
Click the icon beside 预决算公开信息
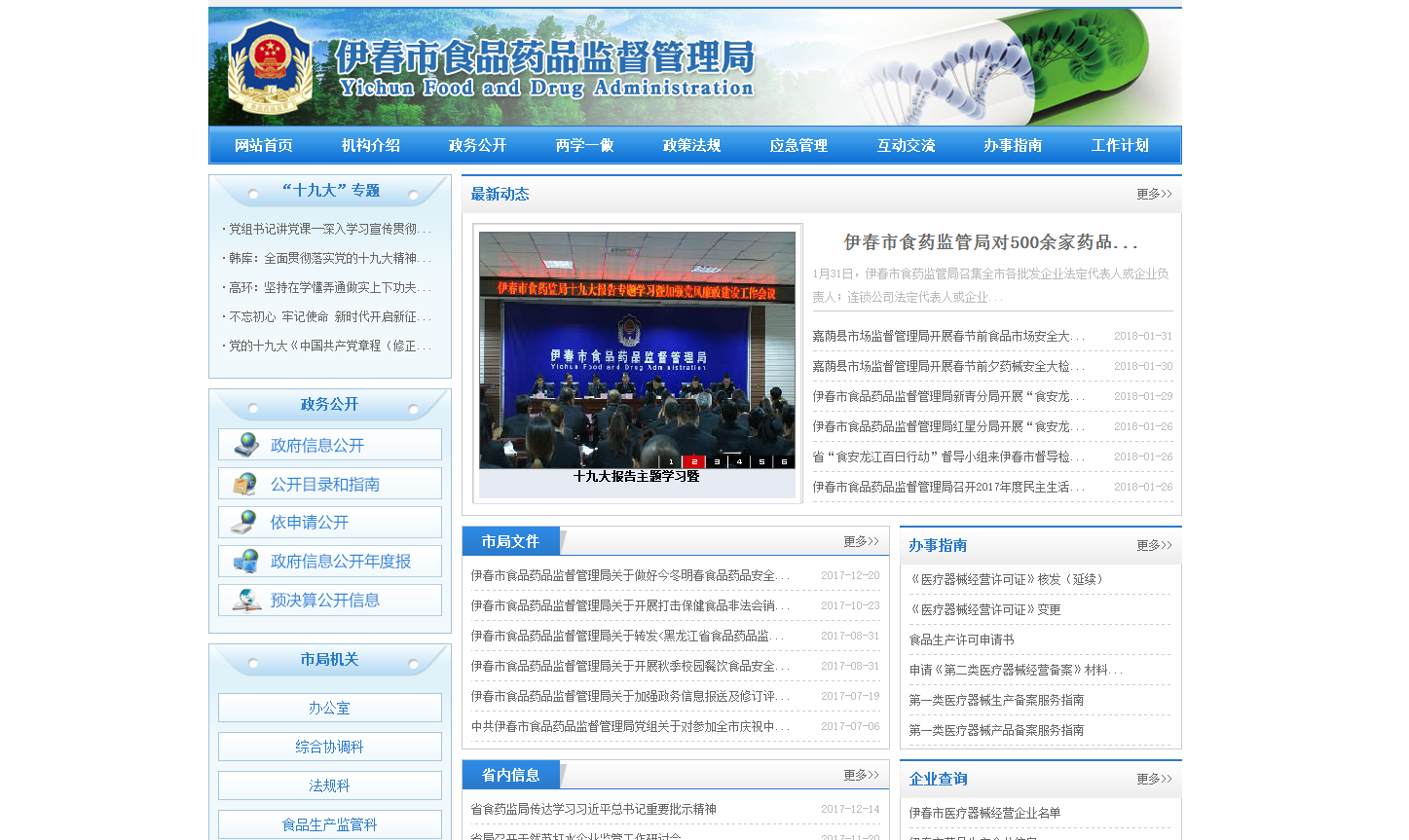[x=246, y=601]
